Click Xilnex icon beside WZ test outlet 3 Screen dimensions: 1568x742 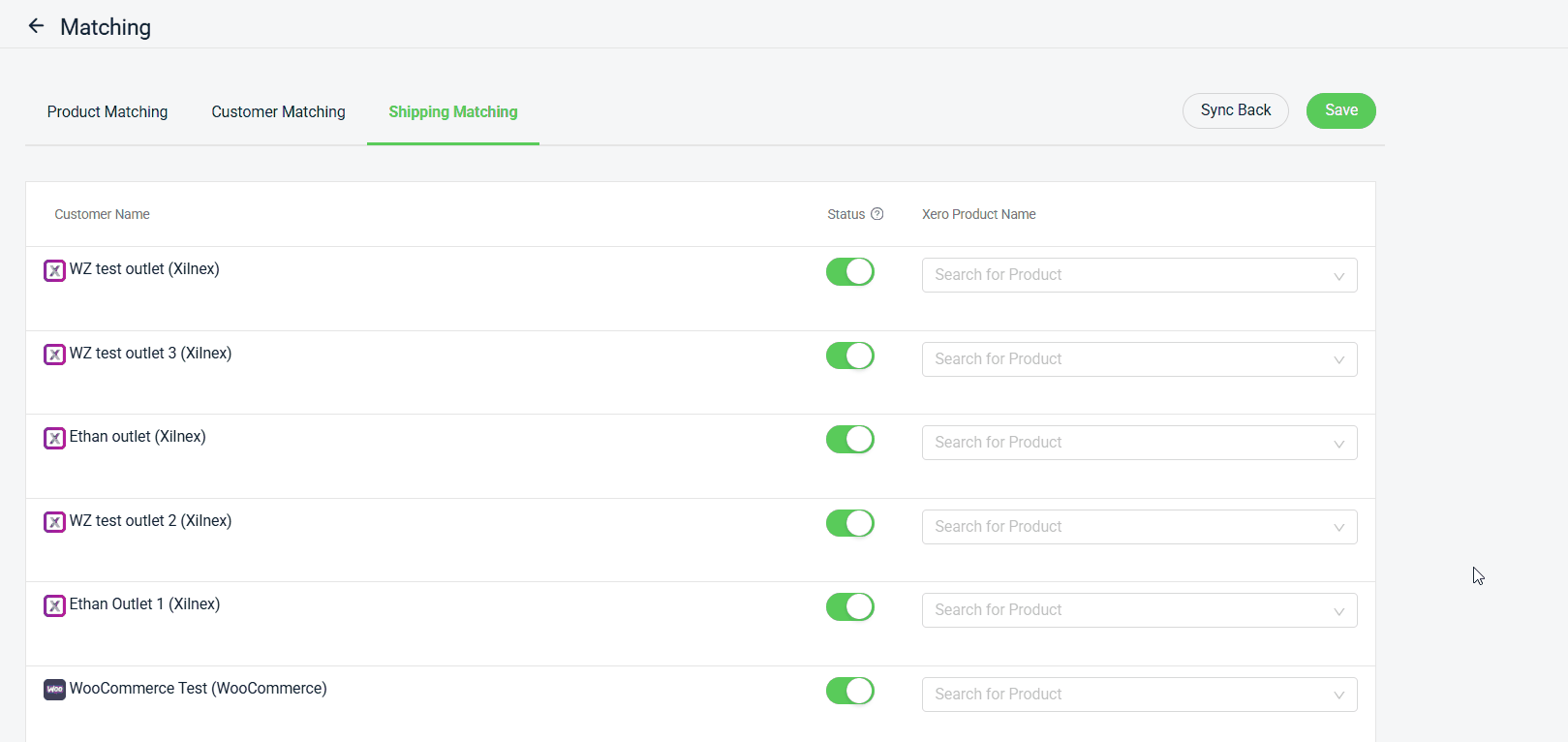(x=55, y=355)
